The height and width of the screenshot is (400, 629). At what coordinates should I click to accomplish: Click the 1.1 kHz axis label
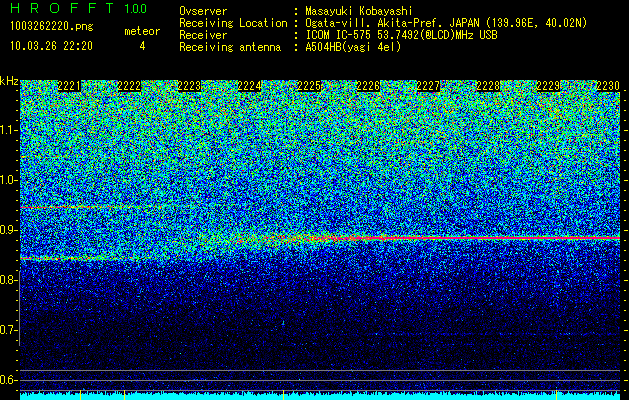pyautogui.click(x=8, y=130)
